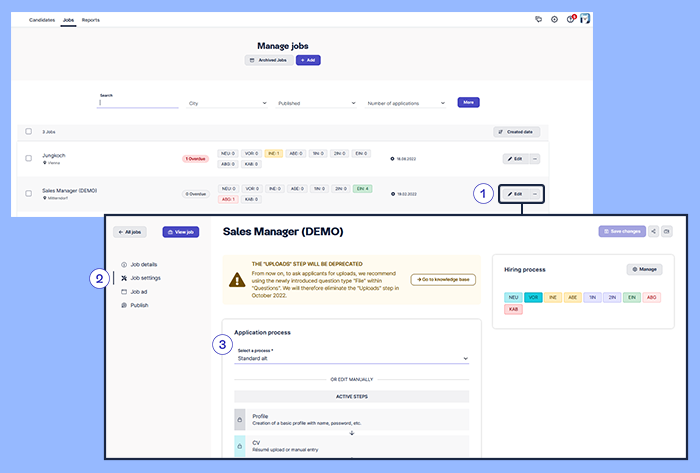Open the chat messages icon in header
This screenshot has height=473, width=700.
pos(539,19)
